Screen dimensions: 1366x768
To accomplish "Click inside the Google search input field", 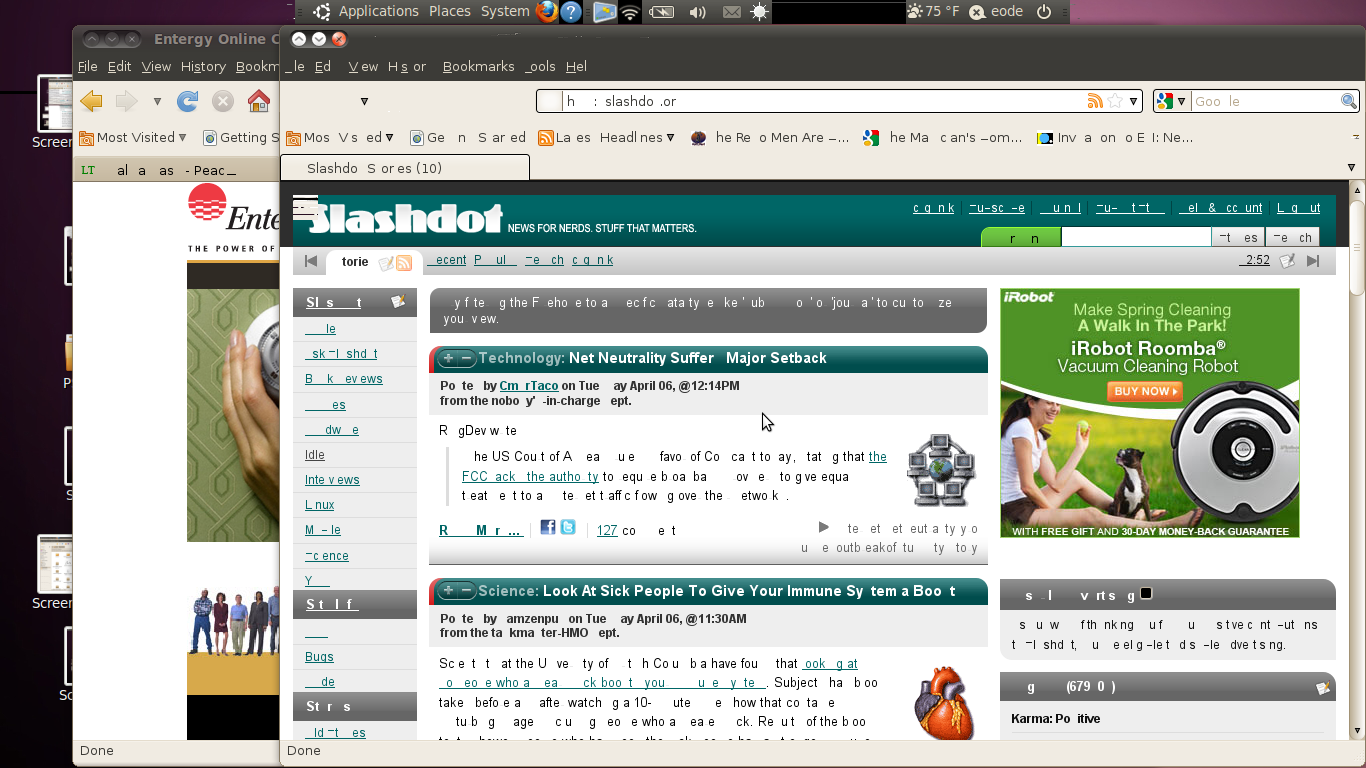I will [1264, 101].
